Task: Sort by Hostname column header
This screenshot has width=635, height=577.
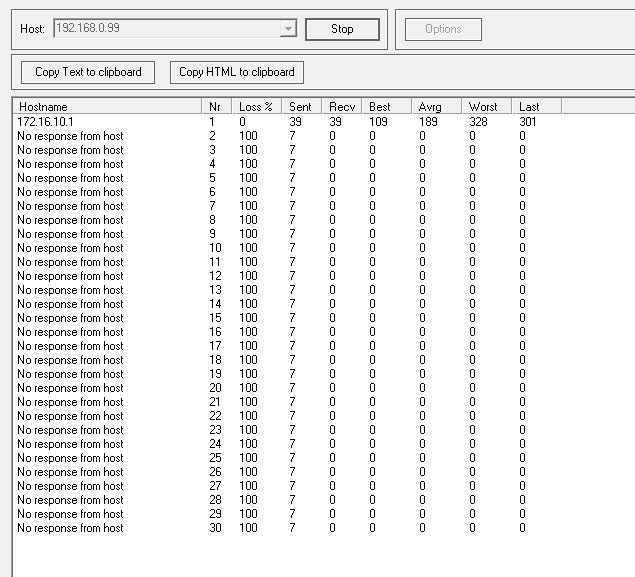Action: pos(107,107)
